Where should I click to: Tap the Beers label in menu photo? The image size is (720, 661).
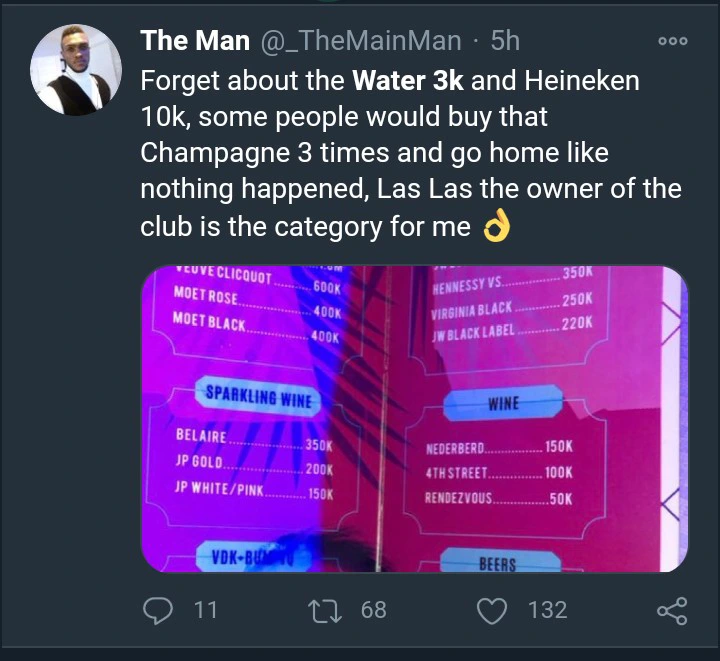click(500, 561)
